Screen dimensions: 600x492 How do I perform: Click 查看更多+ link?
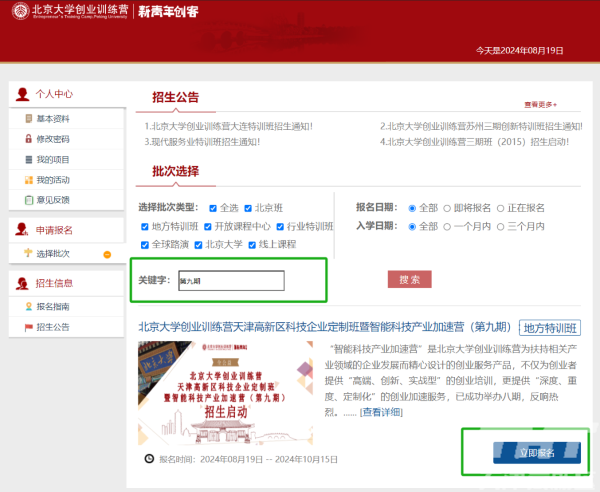pos(541,104)
